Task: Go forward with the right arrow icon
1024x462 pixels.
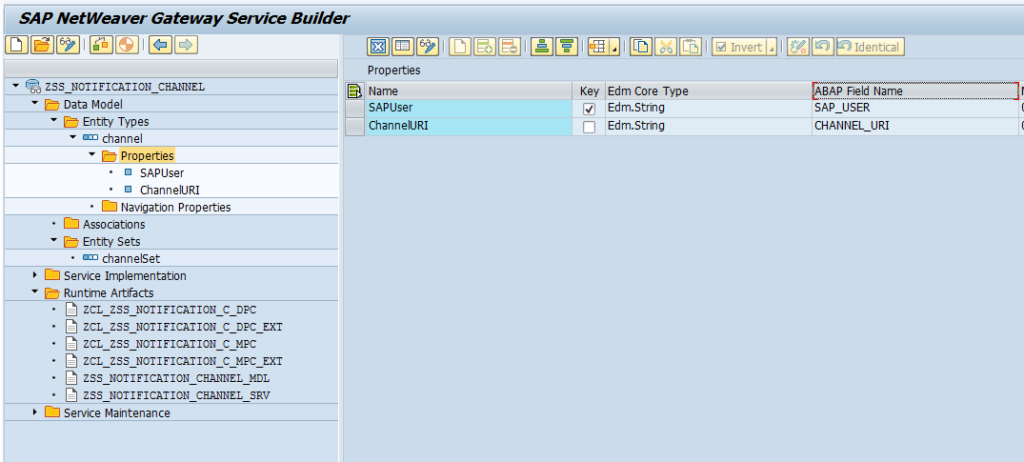Action: [186, 45]
